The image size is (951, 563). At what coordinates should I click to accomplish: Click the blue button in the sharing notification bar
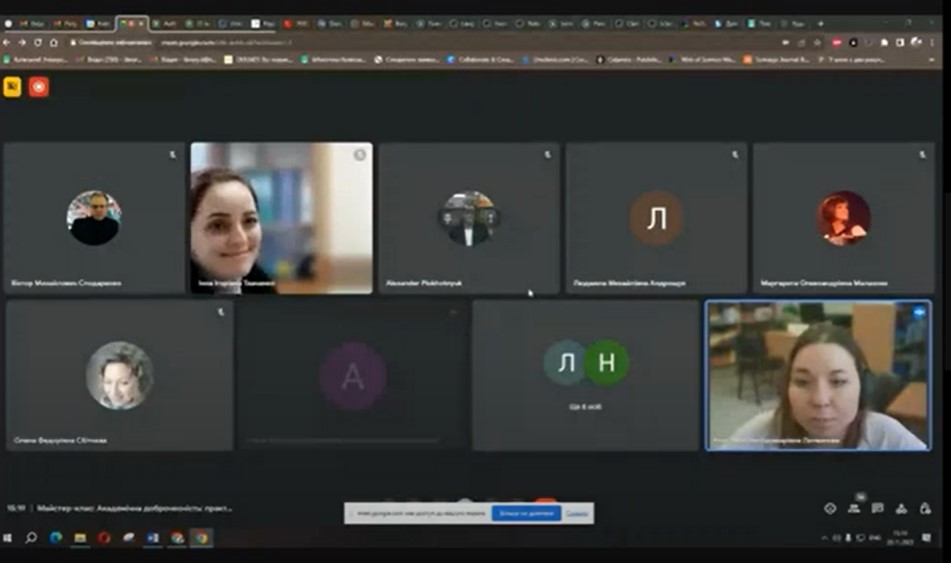pos(525,513)
